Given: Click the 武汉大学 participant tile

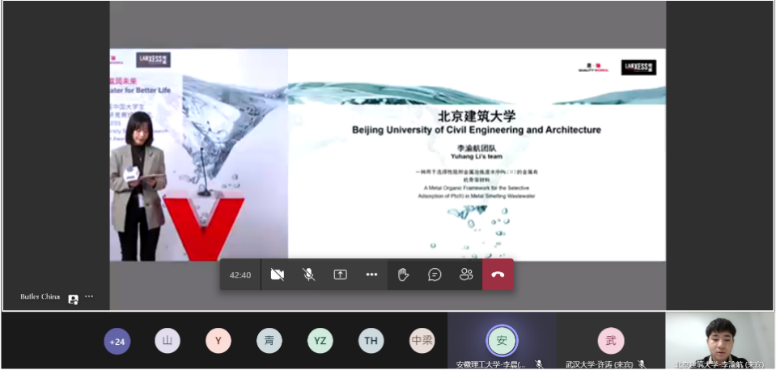Looking at the screenshot, I should click(x=611, y=341).
